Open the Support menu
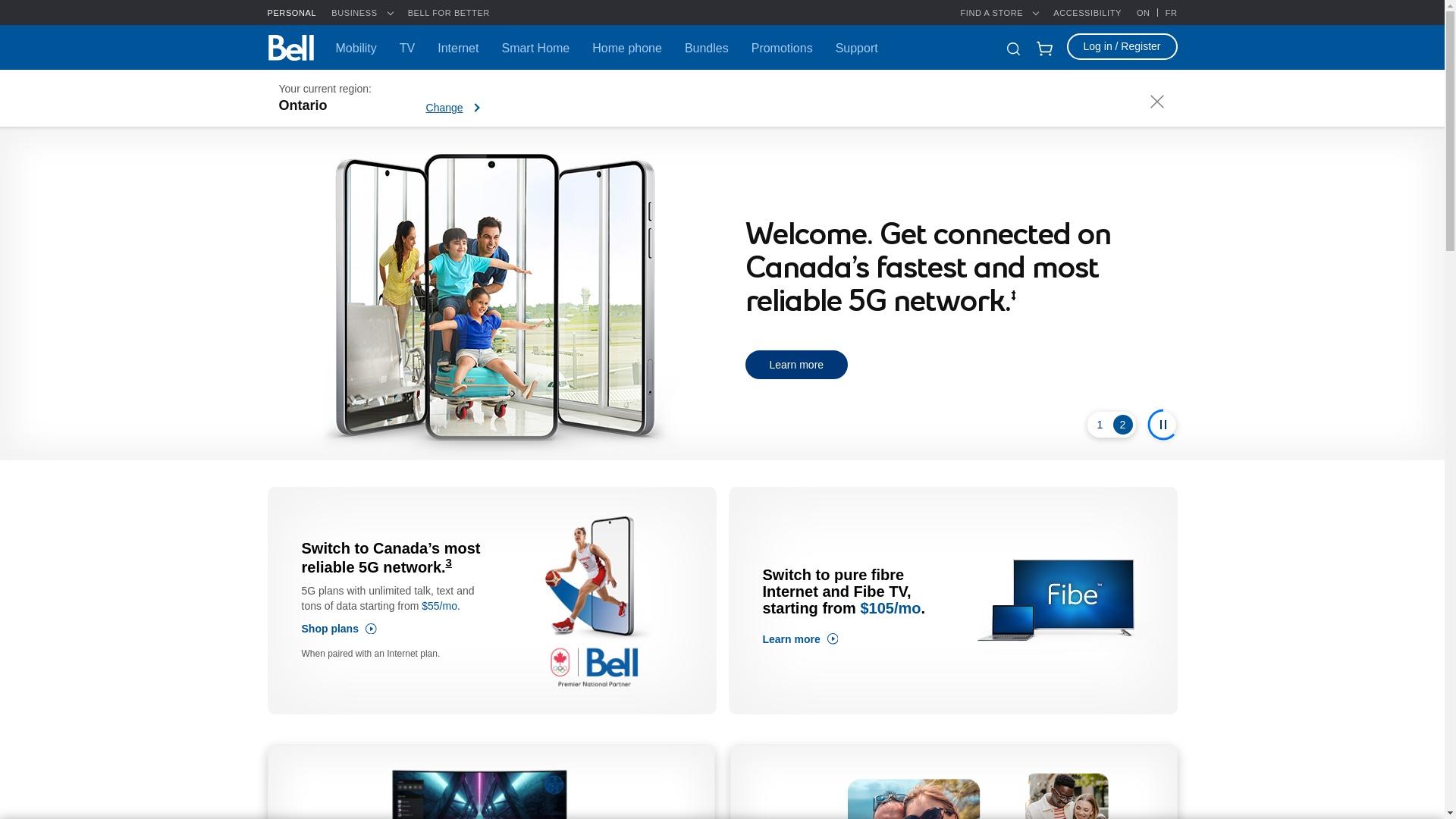1456x819 pixels. click(857, 49)
